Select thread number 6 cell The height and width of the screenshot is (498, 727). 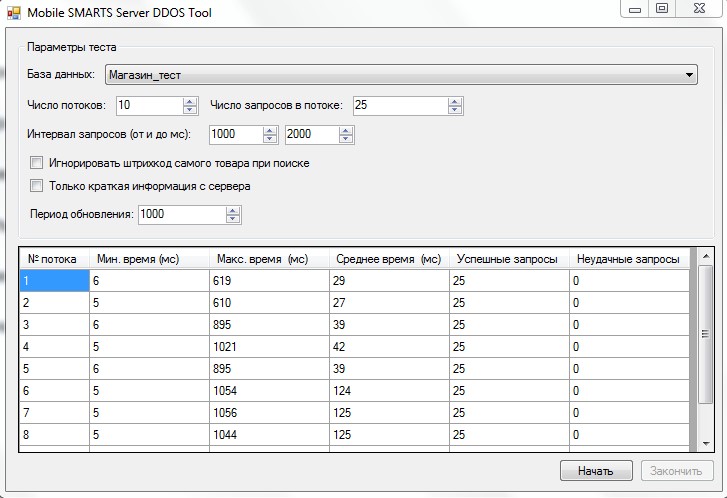pyautogui.click(x=54, y=390)
